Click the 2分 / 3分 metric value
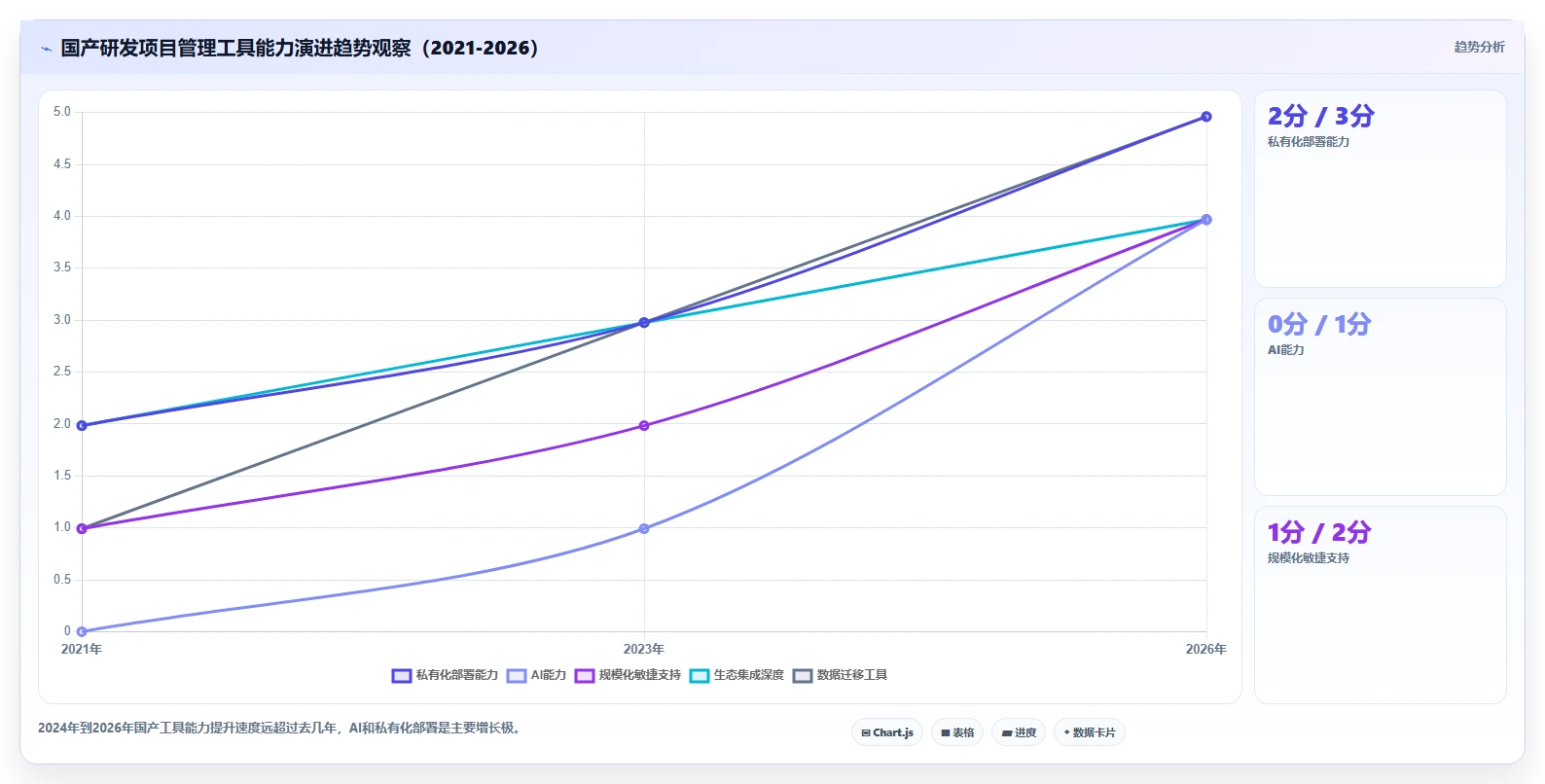This screenshot has height=784, width=1545. point(1321,117)
